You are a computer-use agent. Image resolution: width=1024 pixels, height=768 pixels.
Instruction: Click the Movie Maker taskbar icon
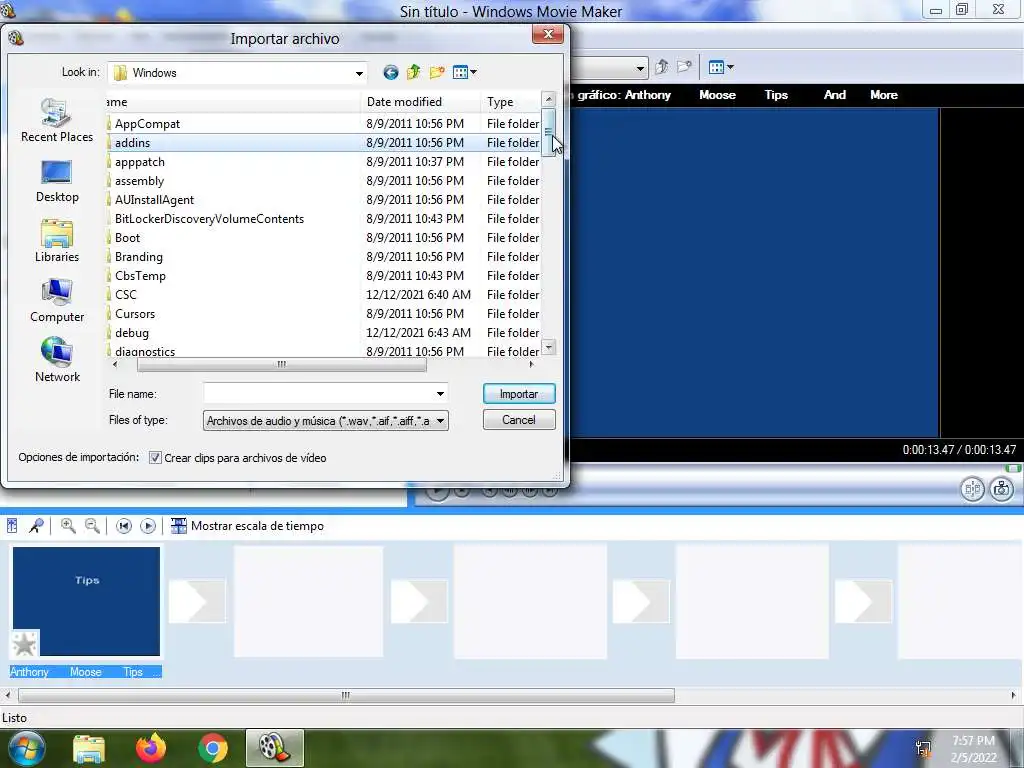(x=274, y=748)
